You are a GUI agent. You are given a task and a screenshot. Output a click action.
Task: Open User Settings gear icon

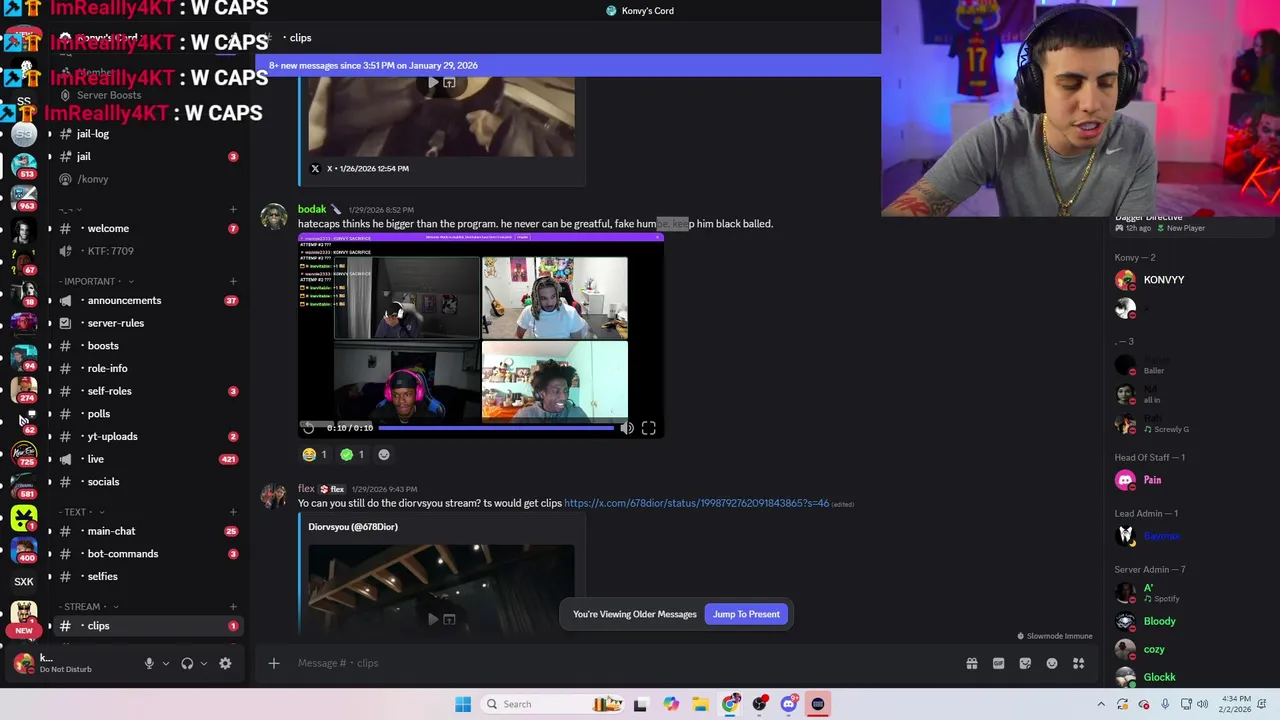[x=225, y=663]
